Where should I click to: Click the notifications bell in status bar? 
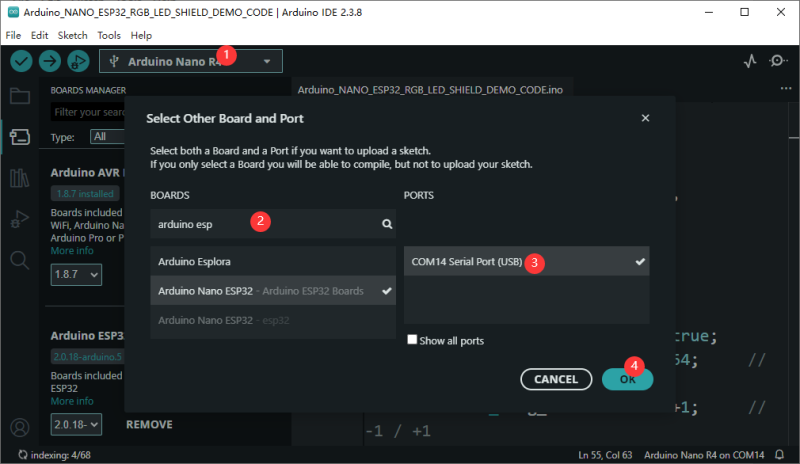[x=780, y=454]
